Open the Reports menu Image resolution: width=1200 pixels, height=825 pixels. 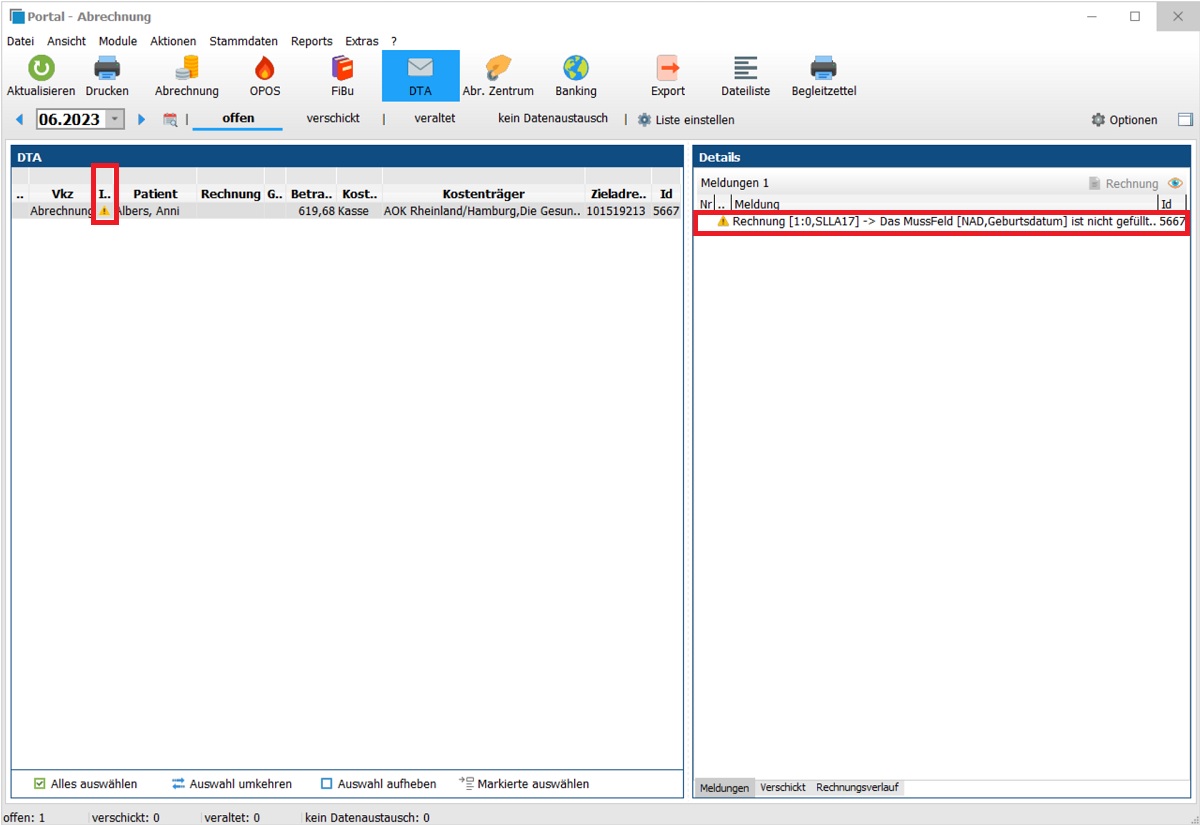[312, 41]
